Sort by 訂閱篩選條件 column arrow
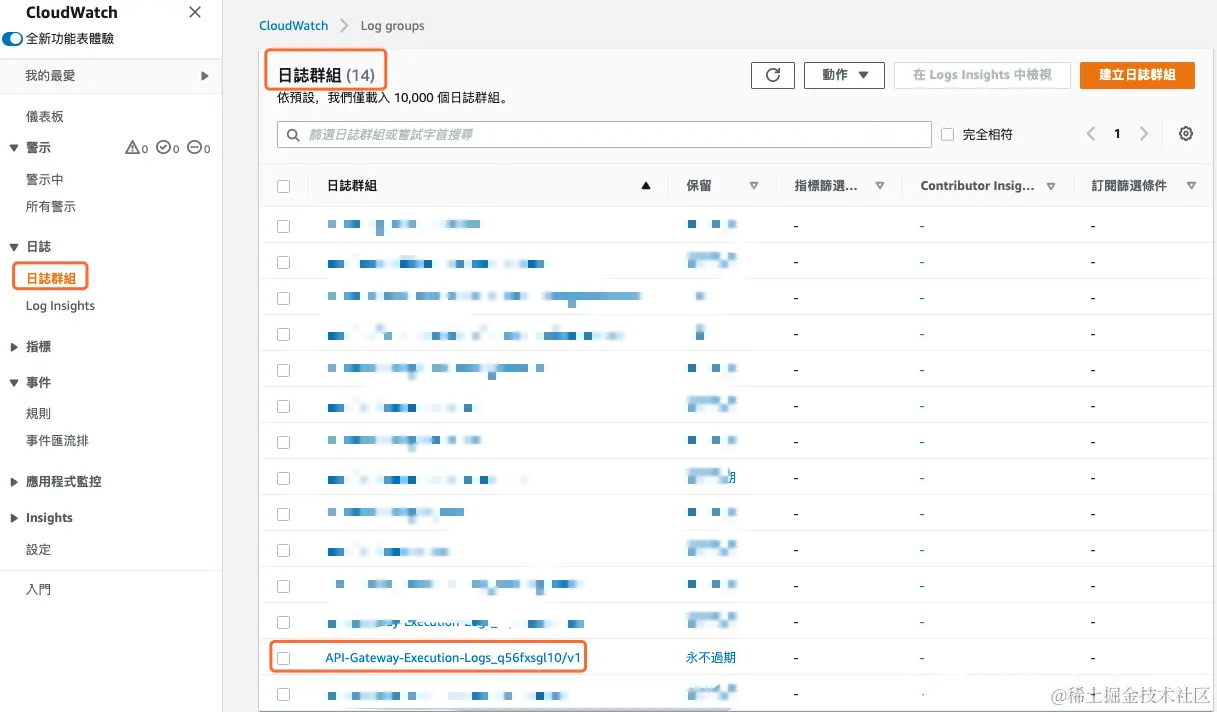This screenshot has width=1217, height=712. 1191,186
